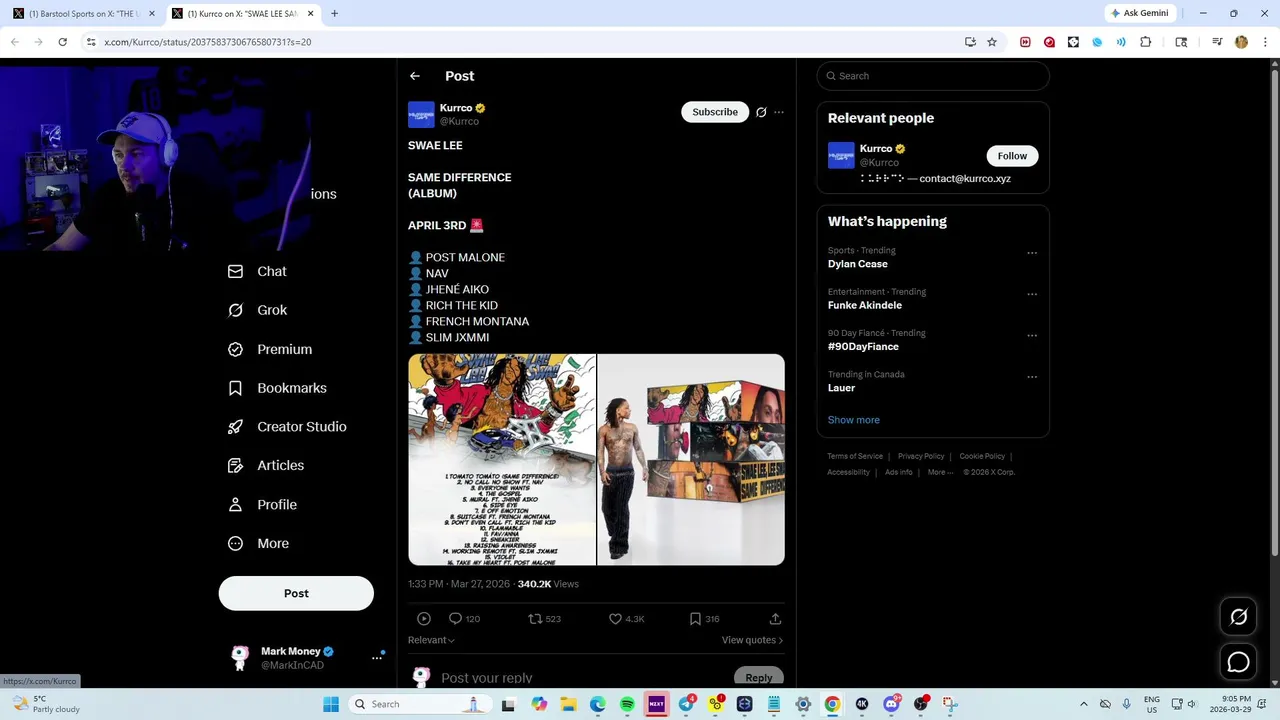Click the circular play icon under the post

pyautogui.click(x=424, y=619)
